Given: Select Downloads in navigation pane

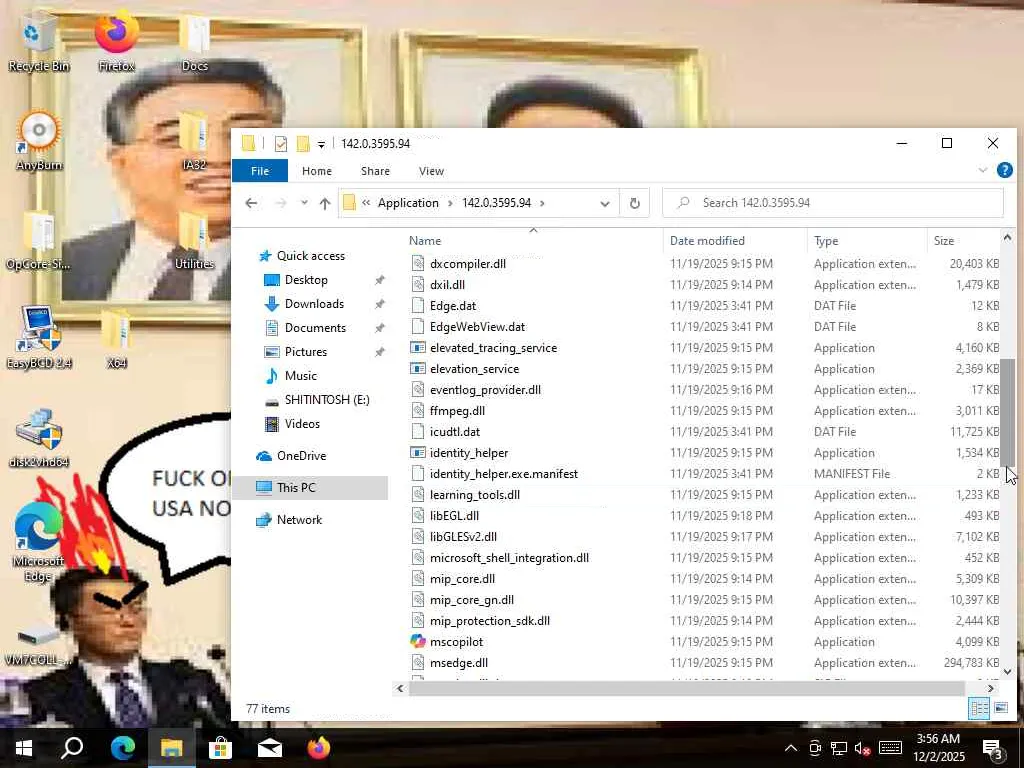Looking at the screenshot, I should click(313, 304).
